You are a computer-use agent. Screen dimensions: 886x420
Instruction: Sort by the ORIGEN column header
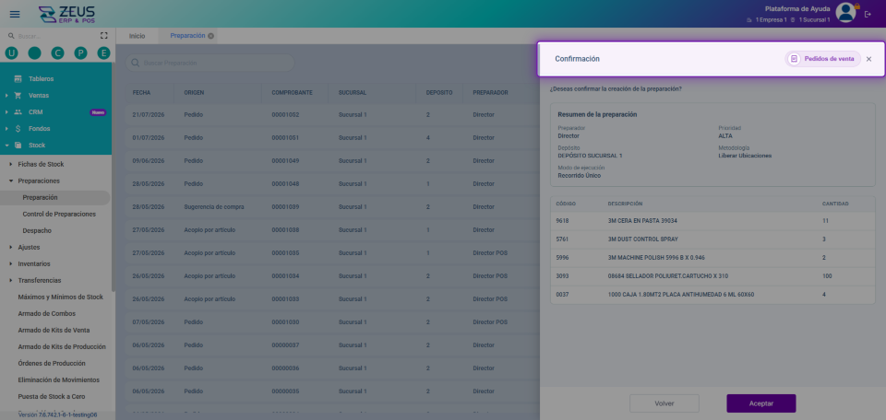point(194,93)
